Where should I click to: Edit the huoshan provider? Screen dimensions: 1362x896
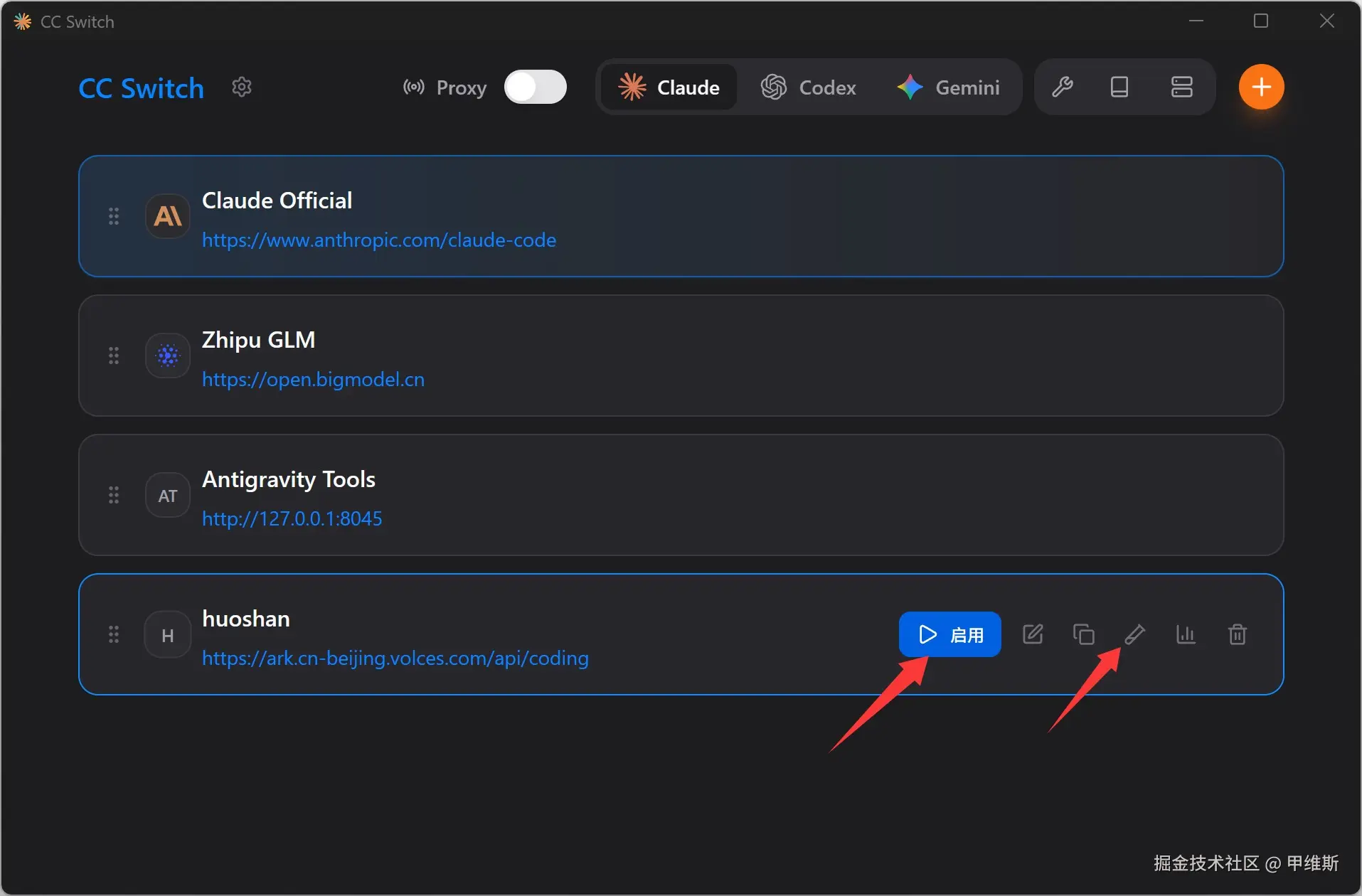pyautogui.click(x=1033, y=634)
